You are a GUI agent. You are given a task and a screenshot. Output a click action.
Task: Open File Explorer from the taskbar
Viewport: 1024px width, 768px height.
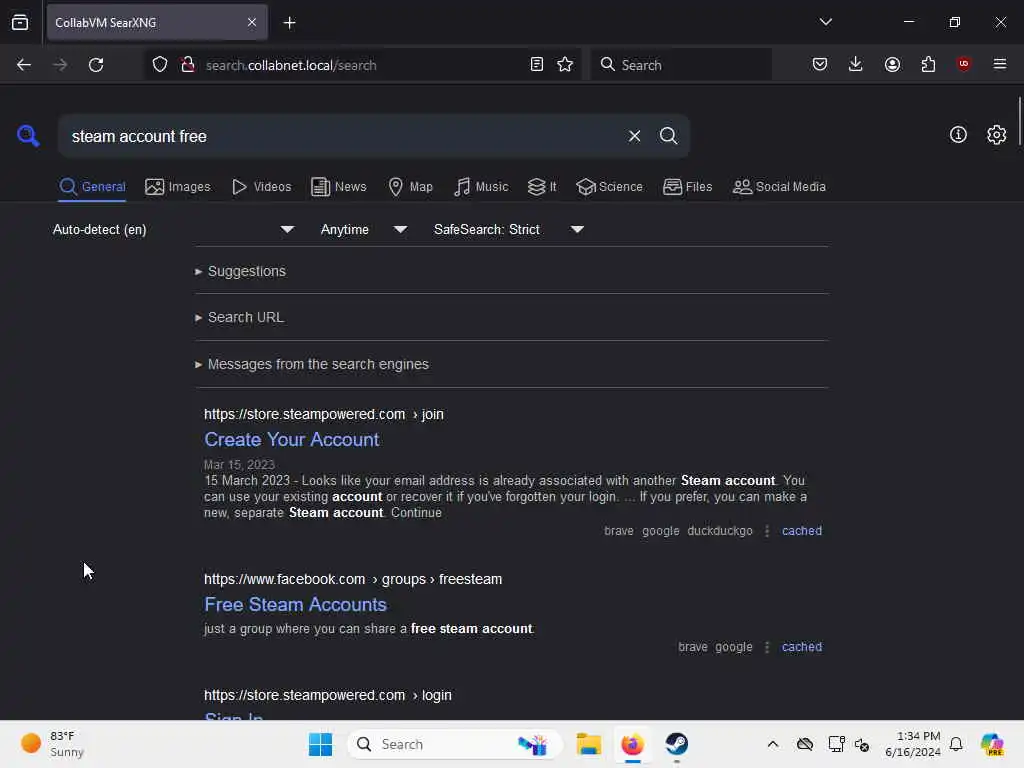[x=588, y=744]
